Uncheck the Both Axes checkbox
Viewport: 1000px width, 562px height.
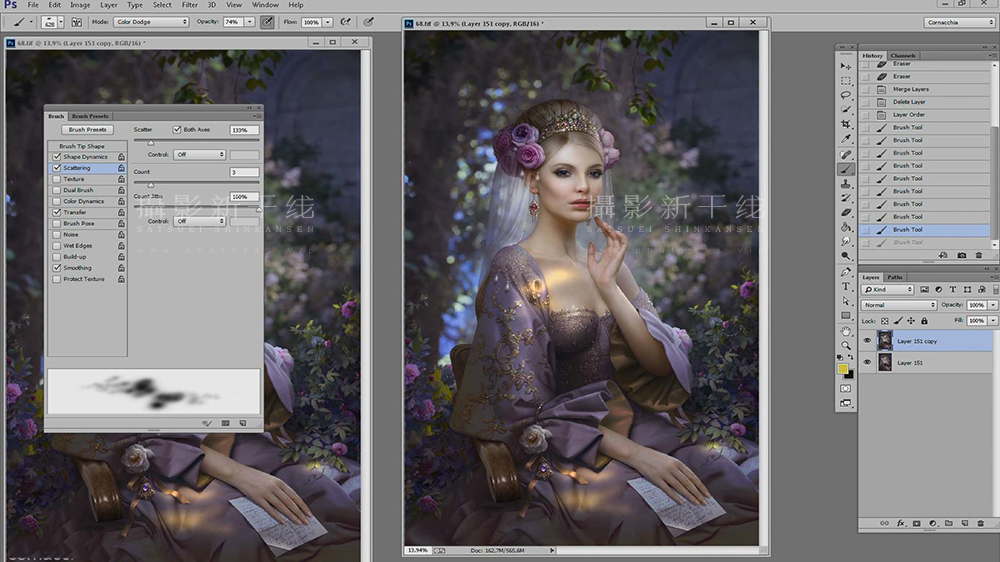177,129
